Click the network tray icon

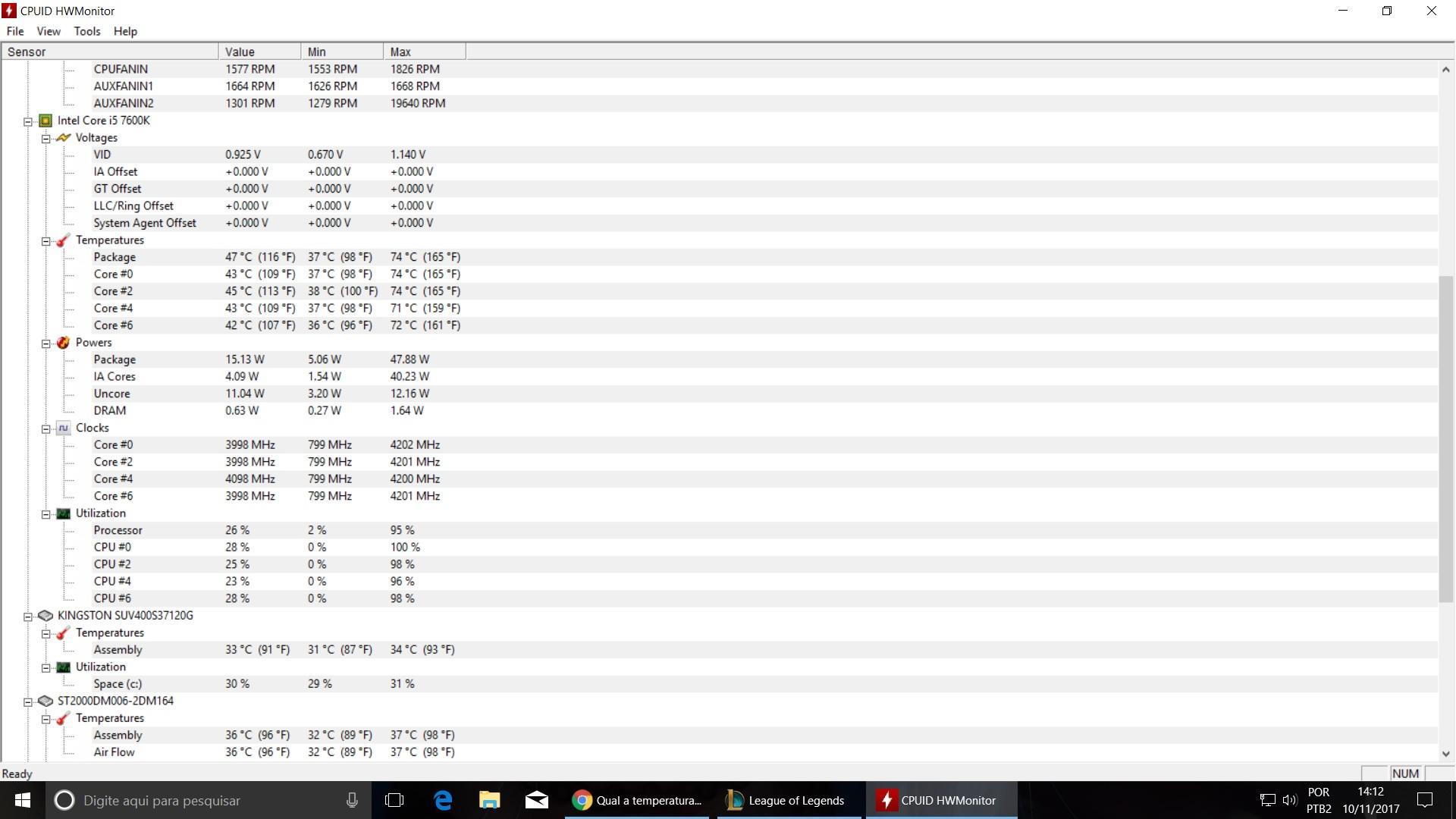[1267, 800]
